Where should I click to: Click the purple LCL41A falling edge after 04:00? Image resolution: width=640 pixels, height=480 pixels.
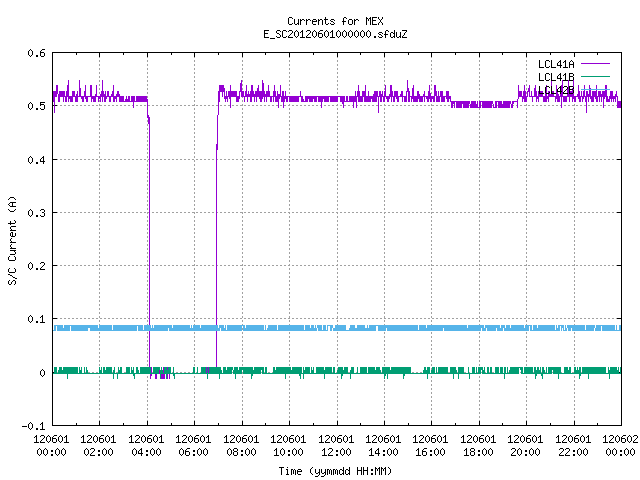click(x=149, y=245)
